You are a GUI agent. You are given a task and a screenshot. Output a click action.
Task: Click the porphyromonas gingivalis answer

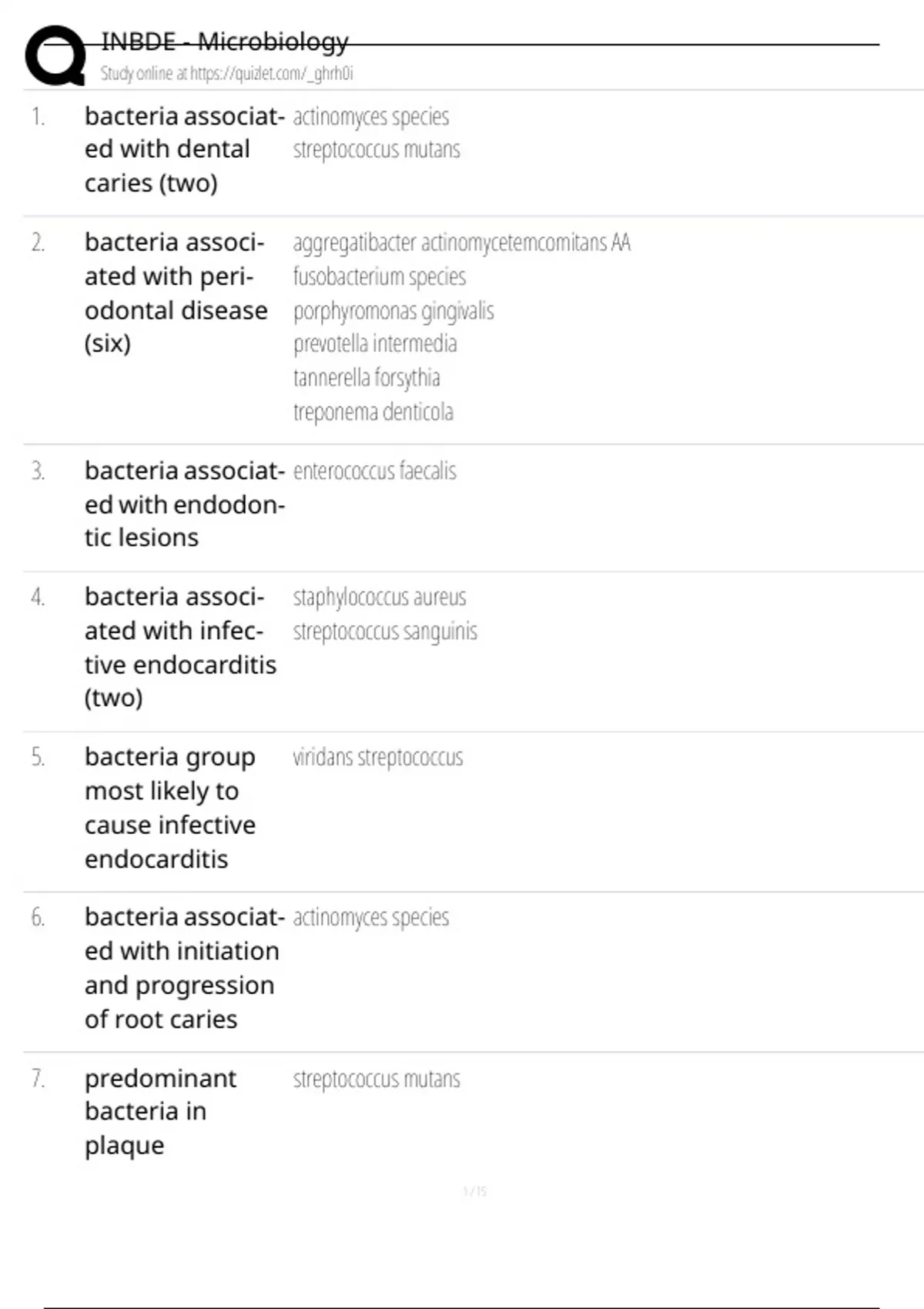tap(393, 311)
